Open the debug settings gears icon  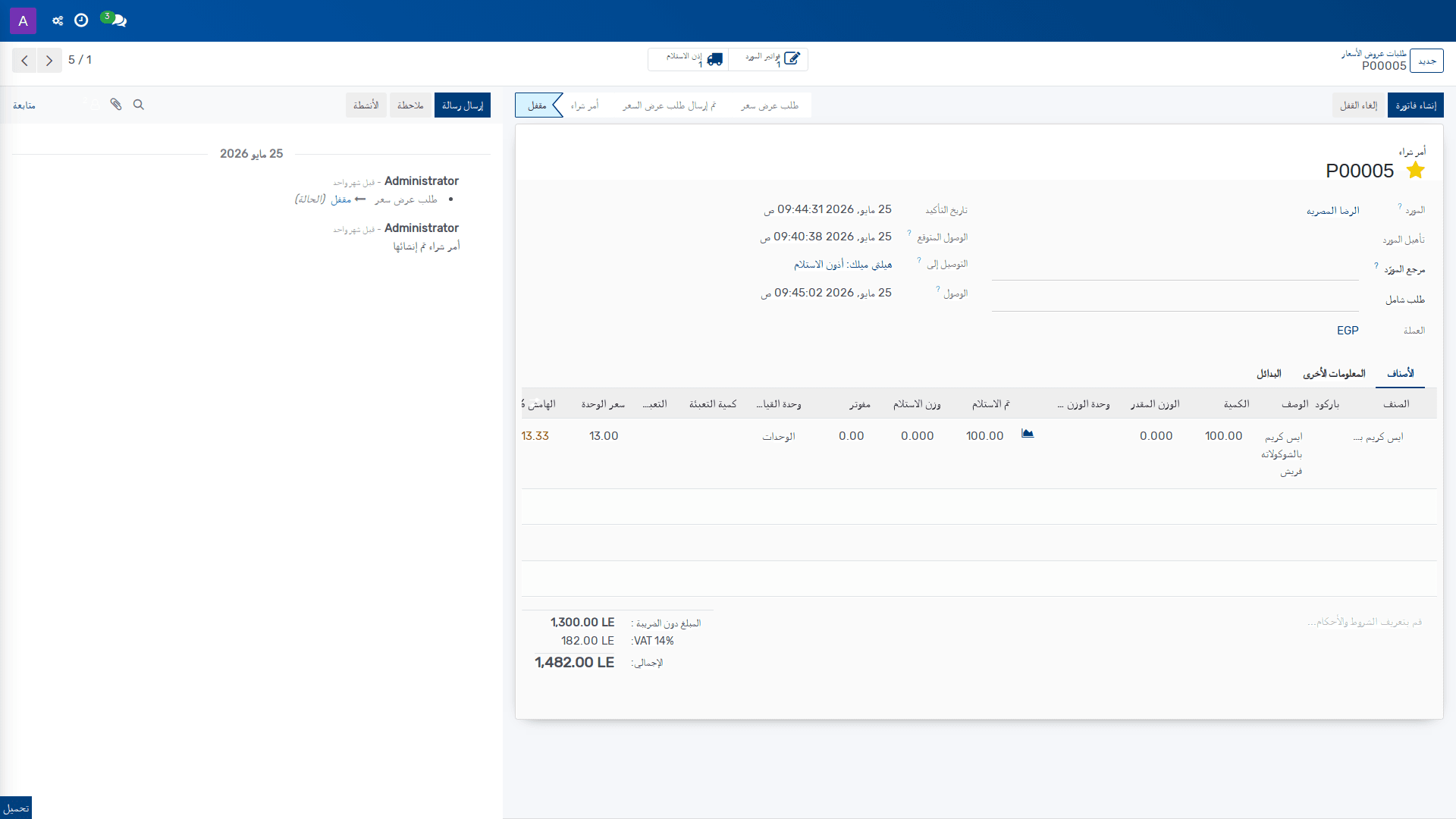58,20
